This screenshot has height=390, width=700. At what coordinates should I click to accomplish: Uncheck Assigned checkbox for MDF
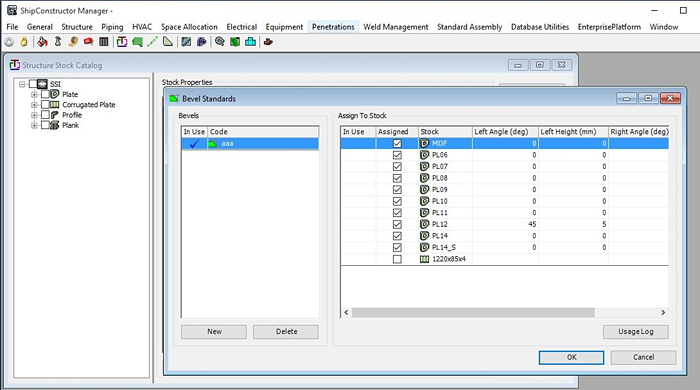coord(397,144)
